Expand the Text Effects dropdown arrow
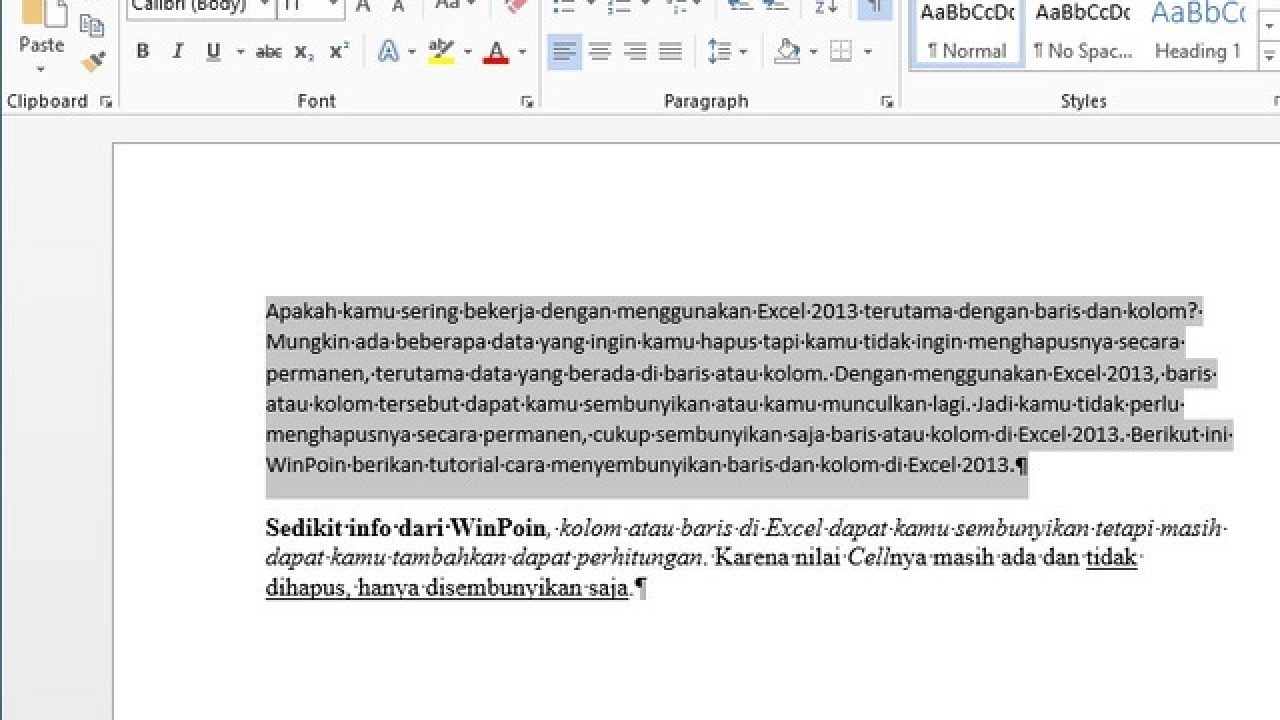This screenshot has height=720, width=1280. point(411,52)
